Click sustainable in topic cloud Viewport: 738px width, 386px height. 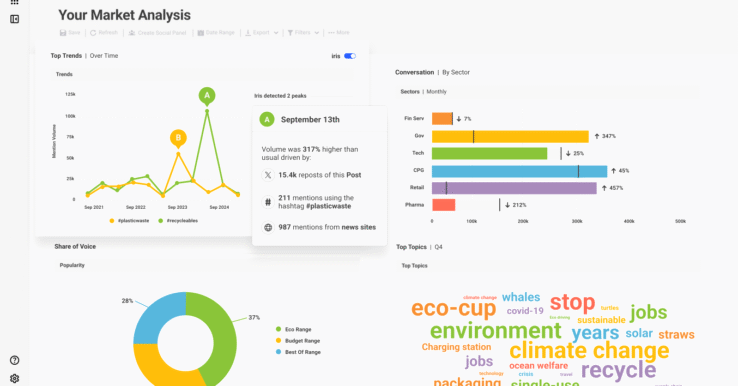point(602,320)
